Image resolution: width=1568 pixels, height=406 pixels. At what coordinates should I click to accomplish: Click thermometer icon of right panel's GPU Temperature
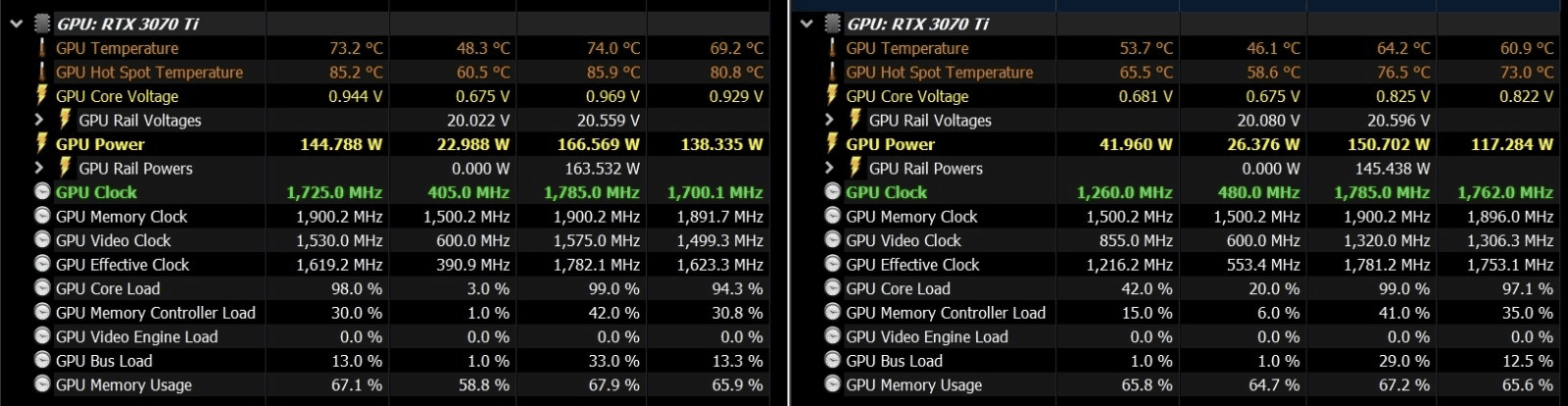[x=833, y=48]
